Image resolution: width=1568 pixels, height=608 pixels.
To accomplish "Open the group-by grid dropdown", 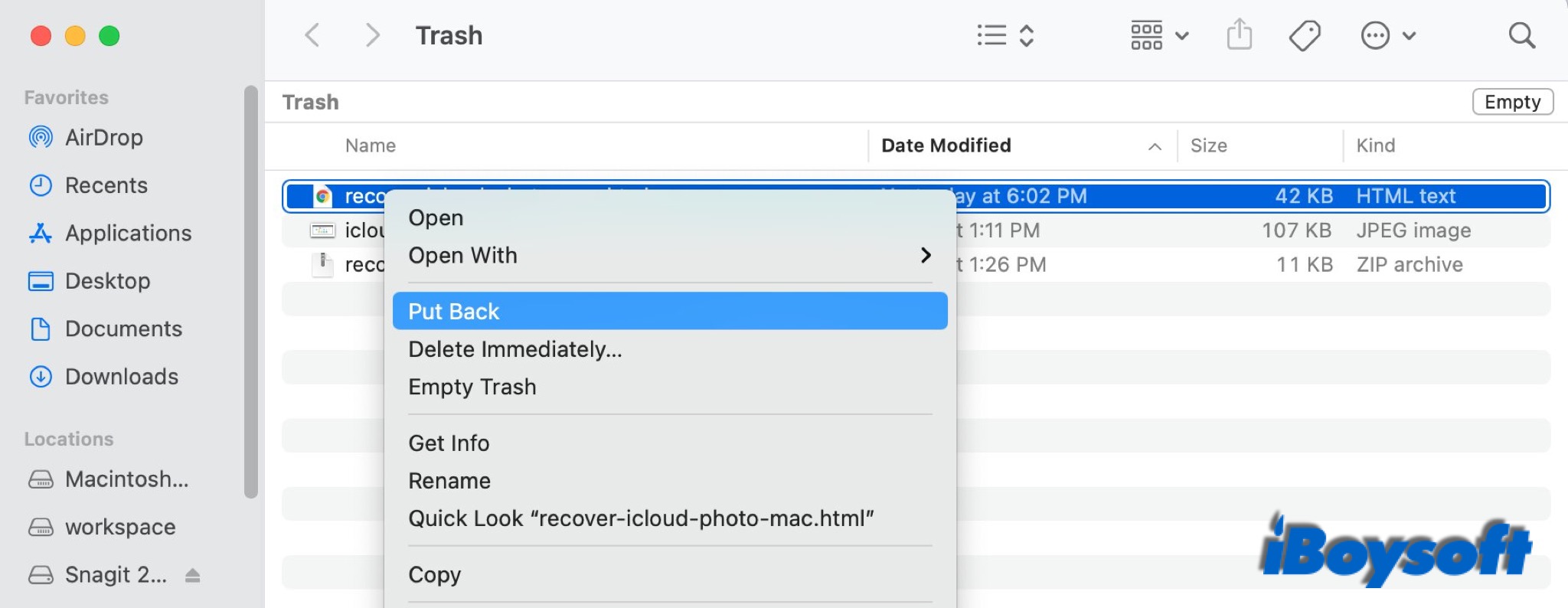I will (1159, 35).
